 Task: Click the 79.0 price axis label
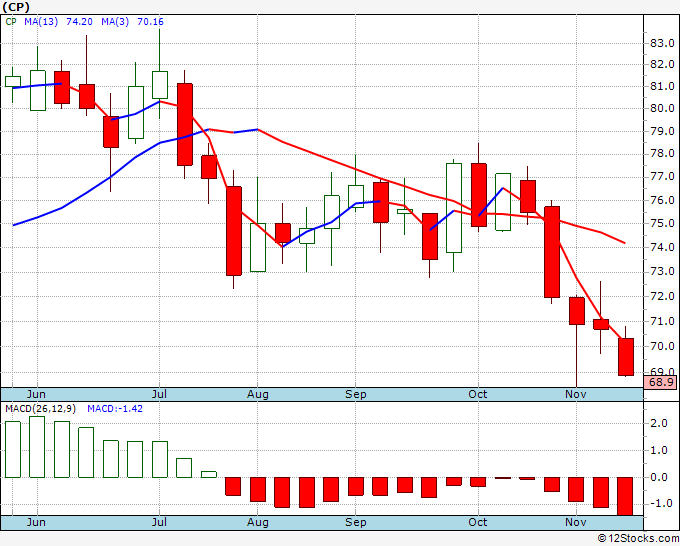[662, 131]
